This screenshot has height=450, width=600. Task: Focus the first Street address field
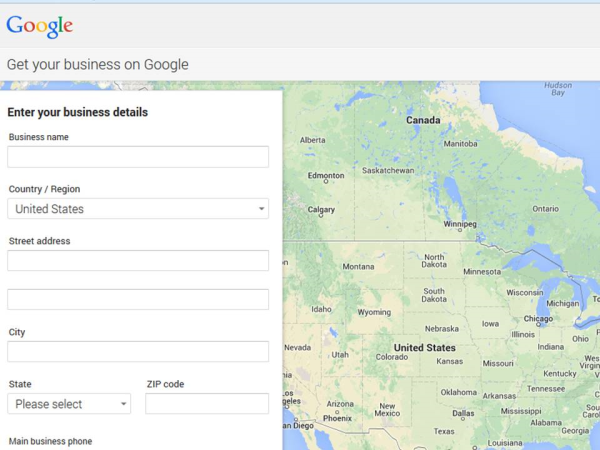[138, 261]
